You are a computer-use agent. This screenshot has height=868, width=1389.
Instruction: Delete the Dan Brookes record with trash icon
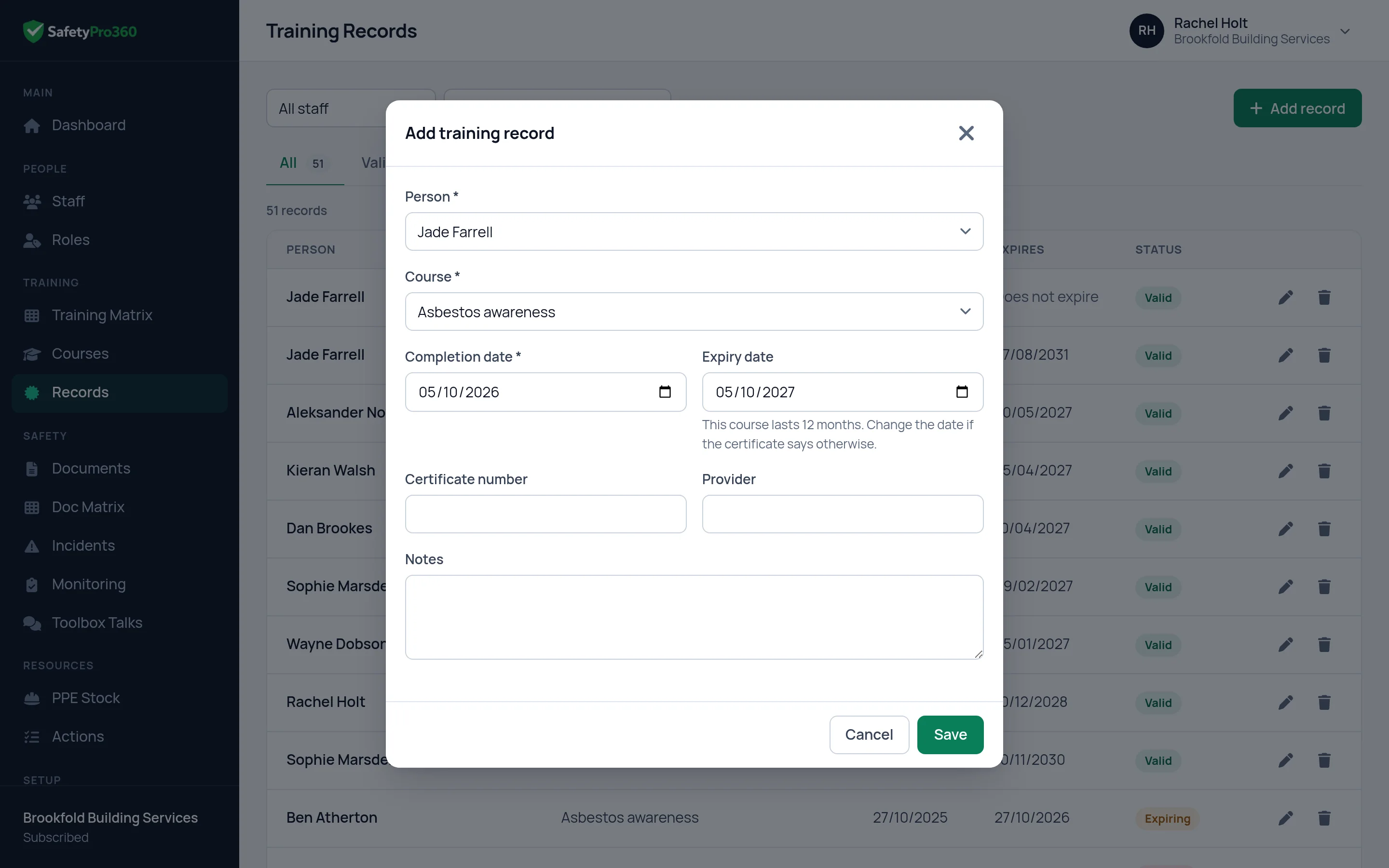pos(1324,529)
